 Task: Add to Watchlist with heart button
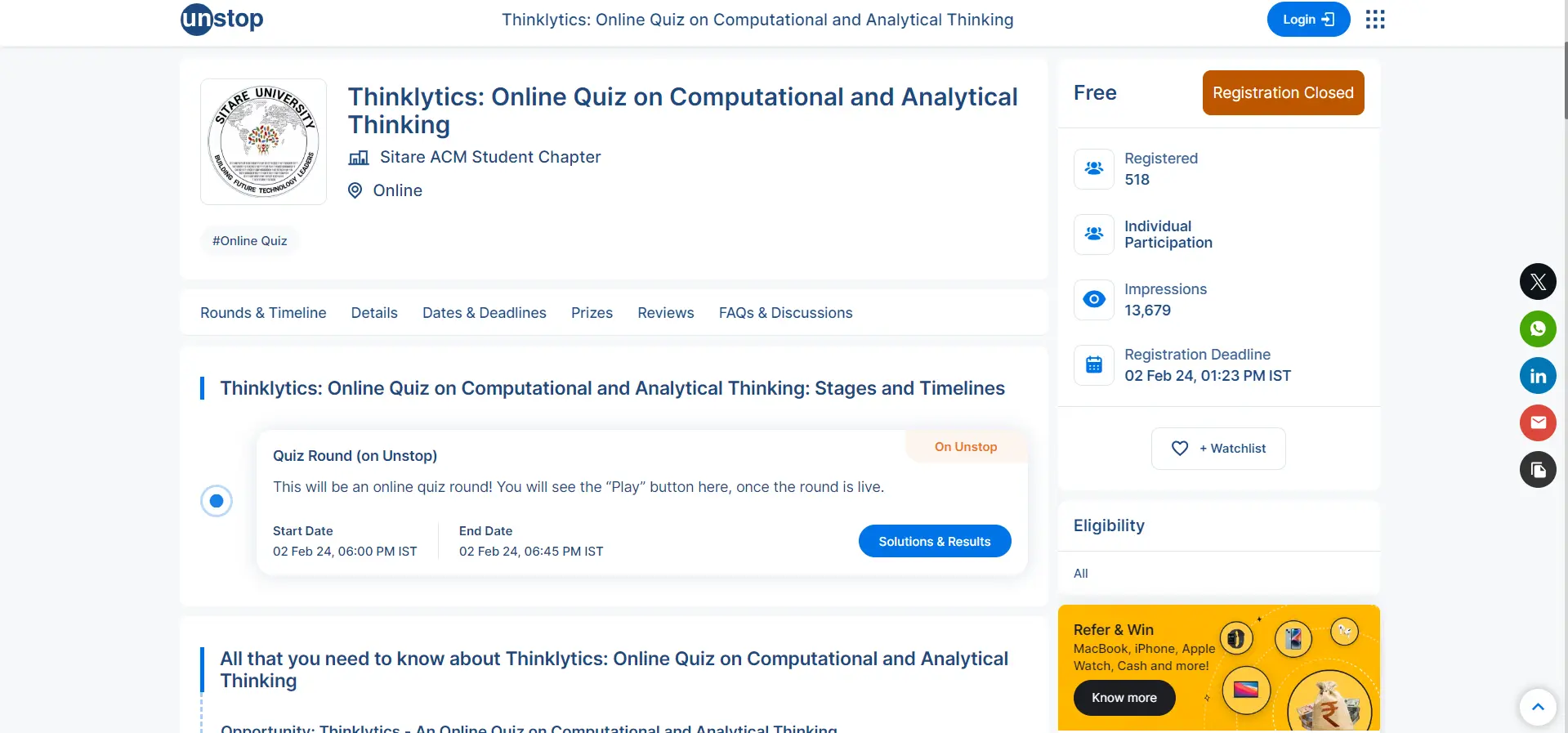(x=1218, y=449)
